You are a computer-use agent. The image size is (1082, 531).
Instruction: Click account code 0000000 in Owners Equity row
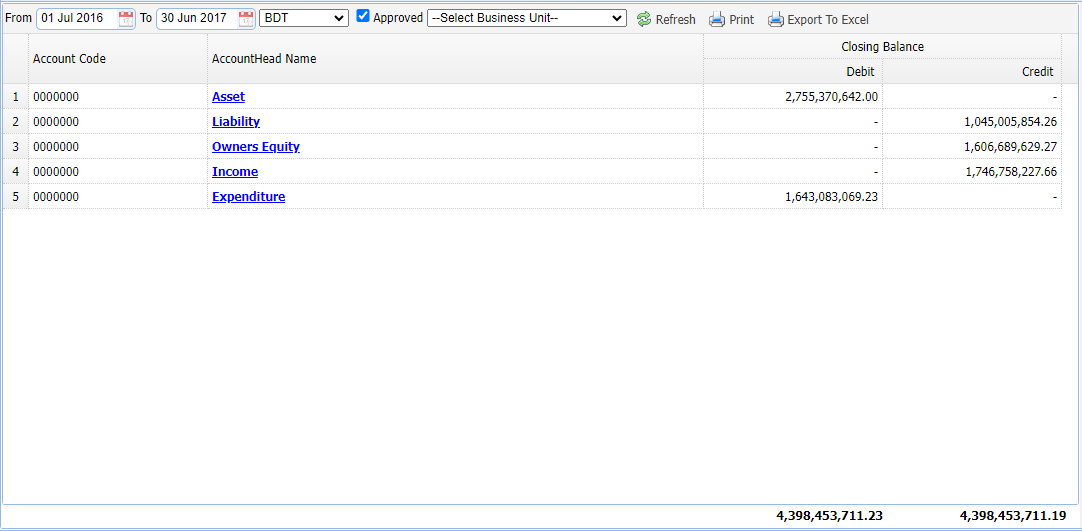56,146
